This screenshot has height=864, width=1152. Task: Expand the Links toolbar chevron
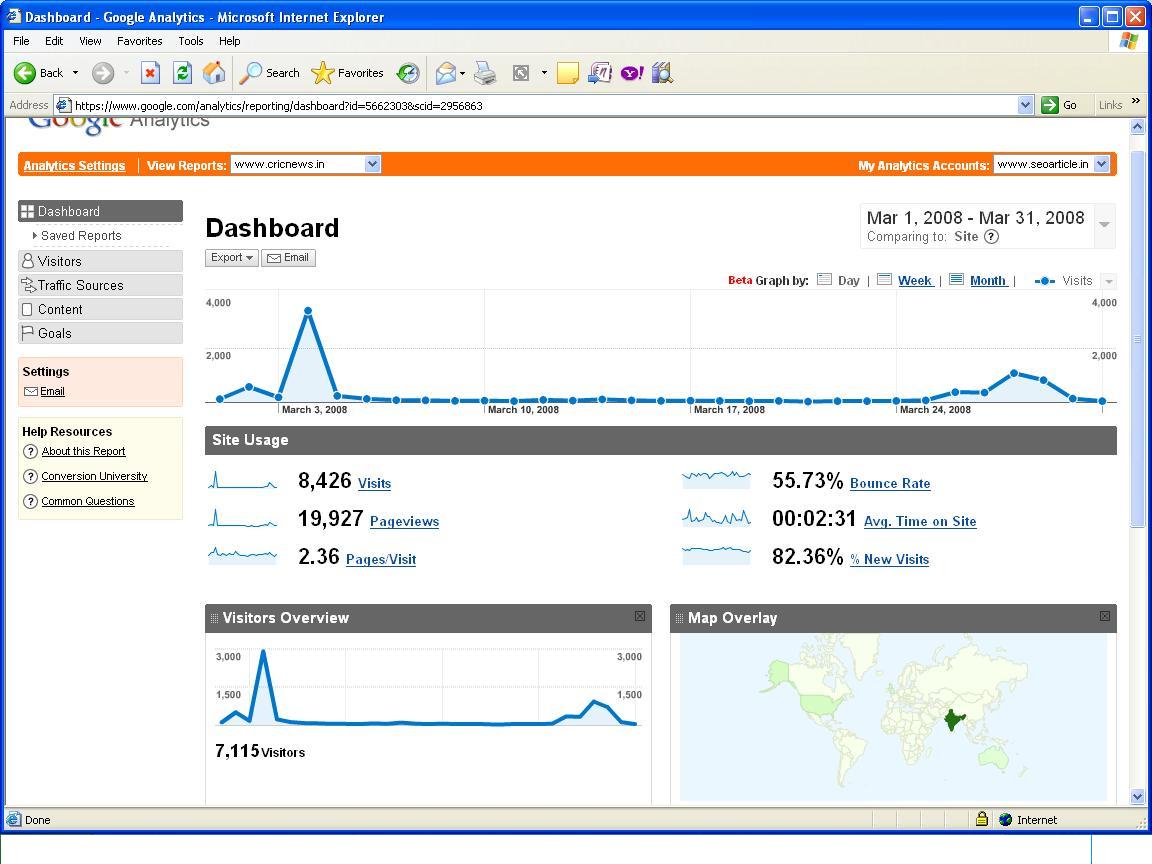click(1136, 101)
